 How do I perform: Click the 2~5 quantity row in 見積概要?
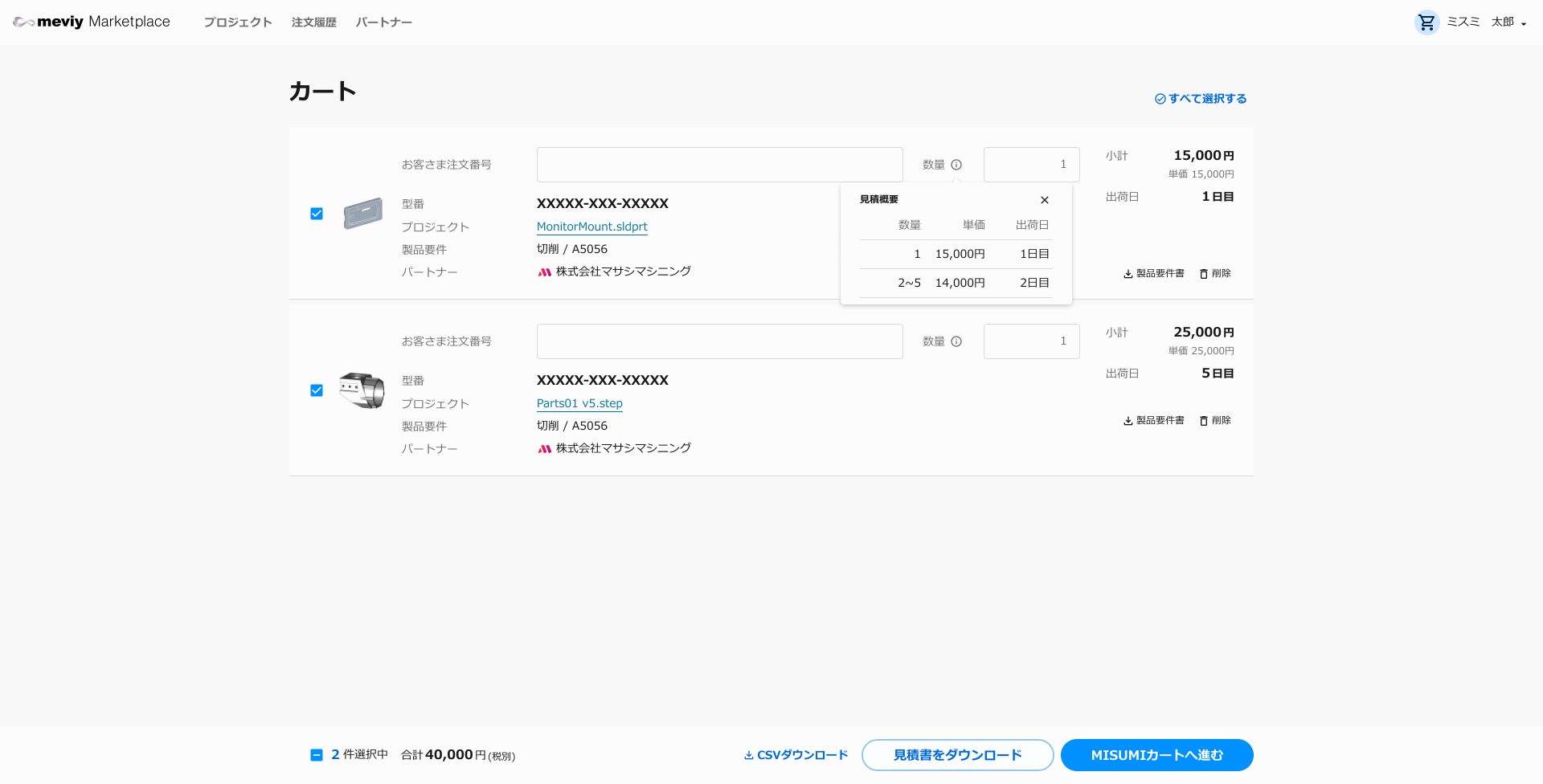(x=909, y=283)
